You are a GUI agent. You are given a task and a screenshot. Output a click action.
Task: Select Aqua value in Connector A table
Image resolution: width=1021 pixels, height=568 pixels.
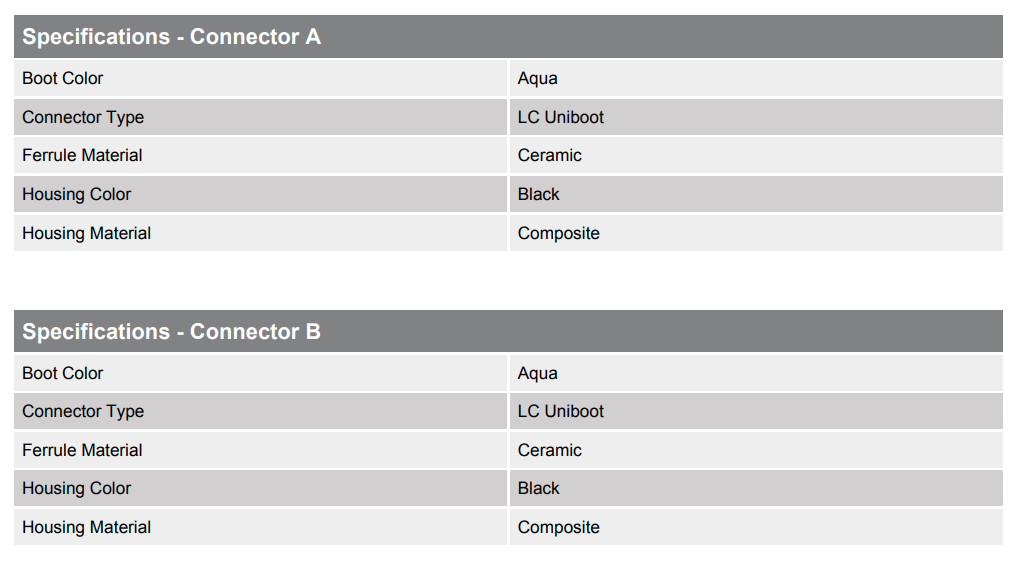point(537,78)
